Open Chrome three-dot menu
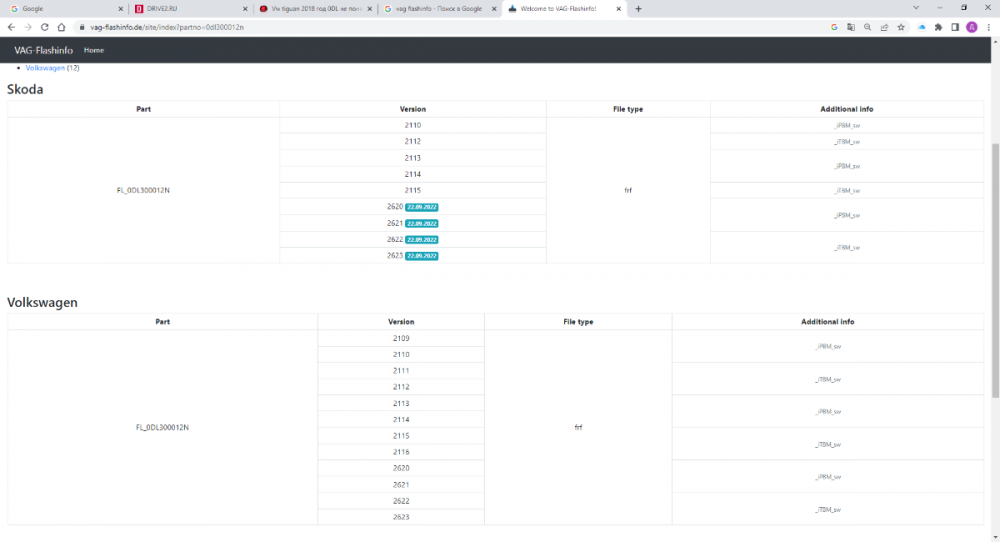Viewport: 1000px width, 542px height. (989, 27)
